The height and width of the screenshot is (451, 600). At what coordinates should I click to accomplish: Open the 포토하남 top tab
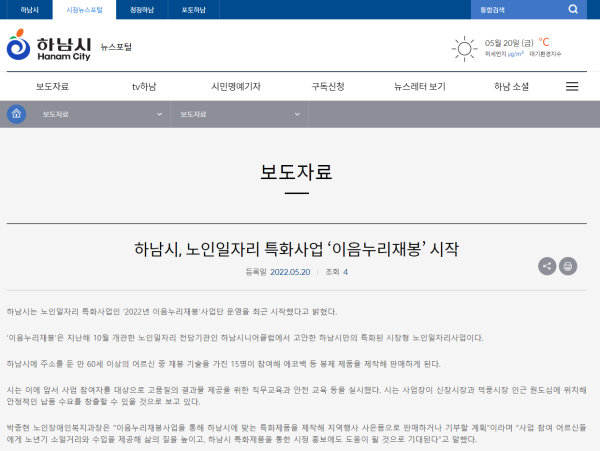tap(194, 10)
